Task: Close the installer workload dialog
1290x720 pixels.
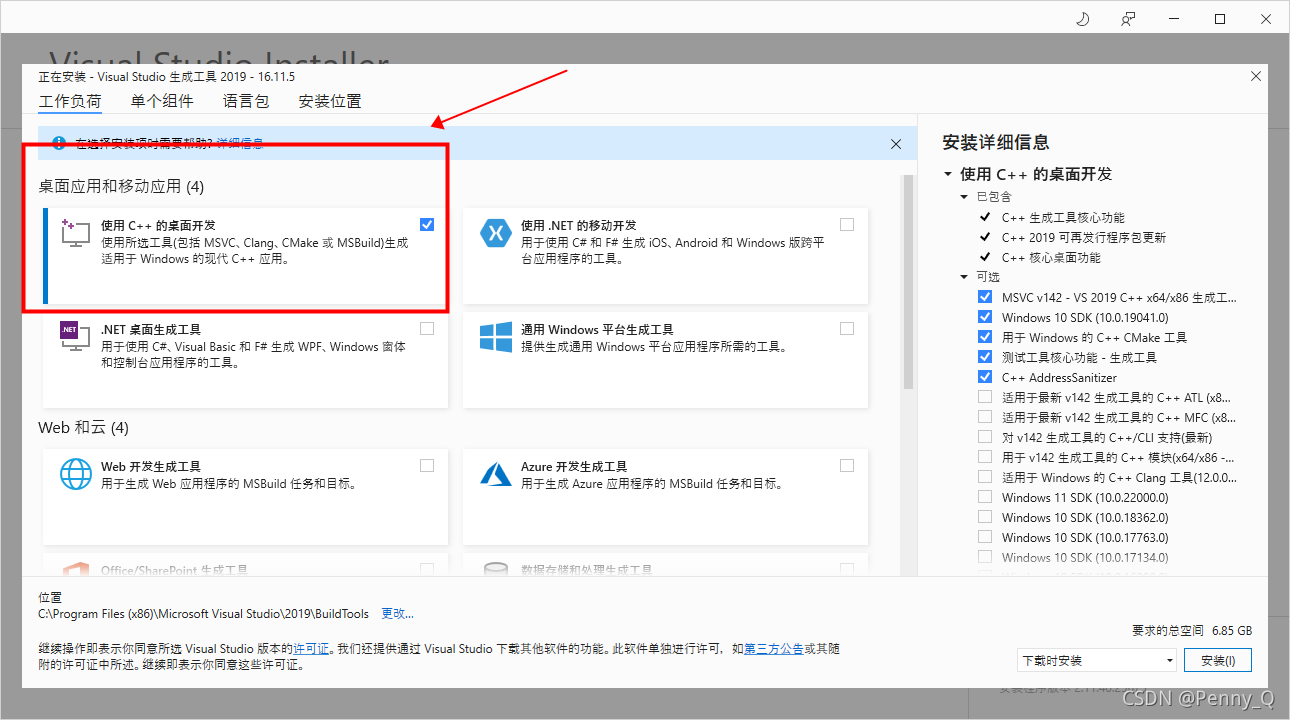Action: point(1256,76)
